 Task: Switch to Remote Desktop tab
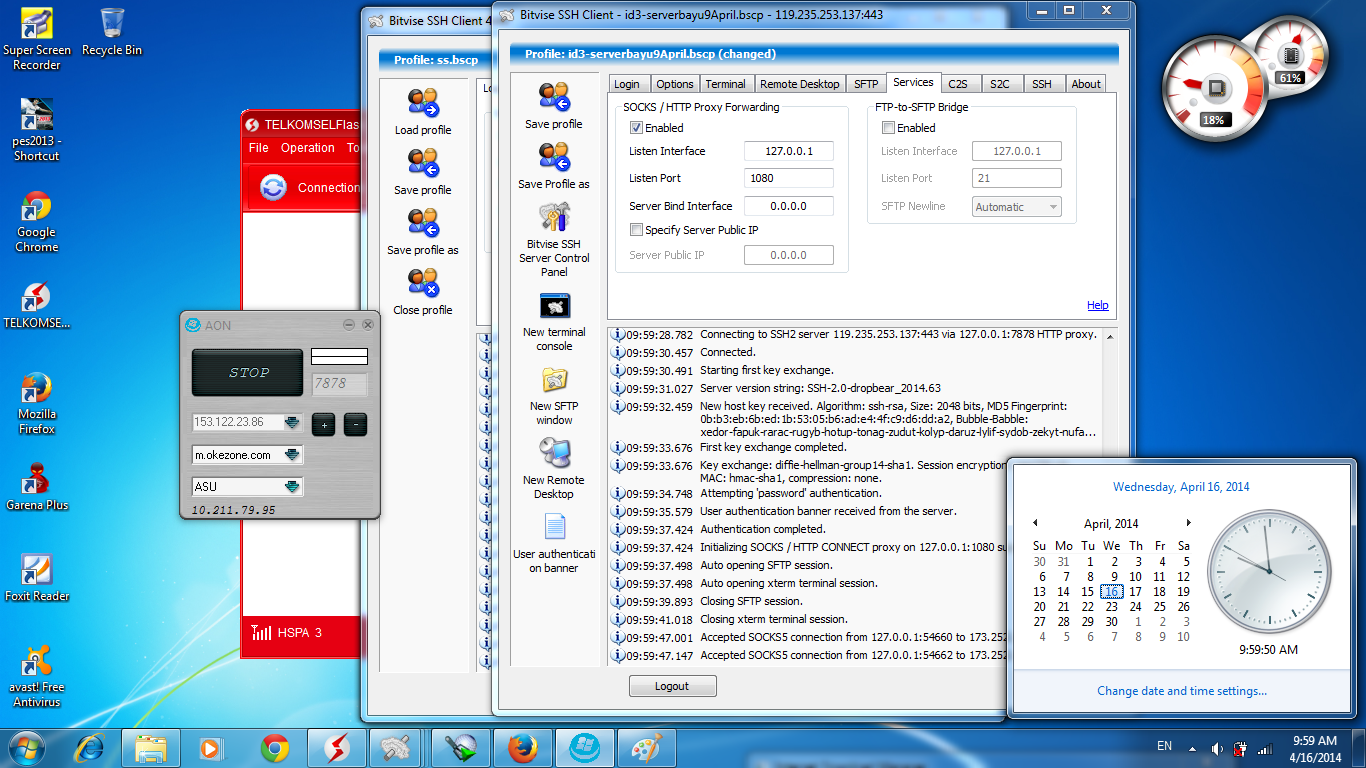point(800,84)
